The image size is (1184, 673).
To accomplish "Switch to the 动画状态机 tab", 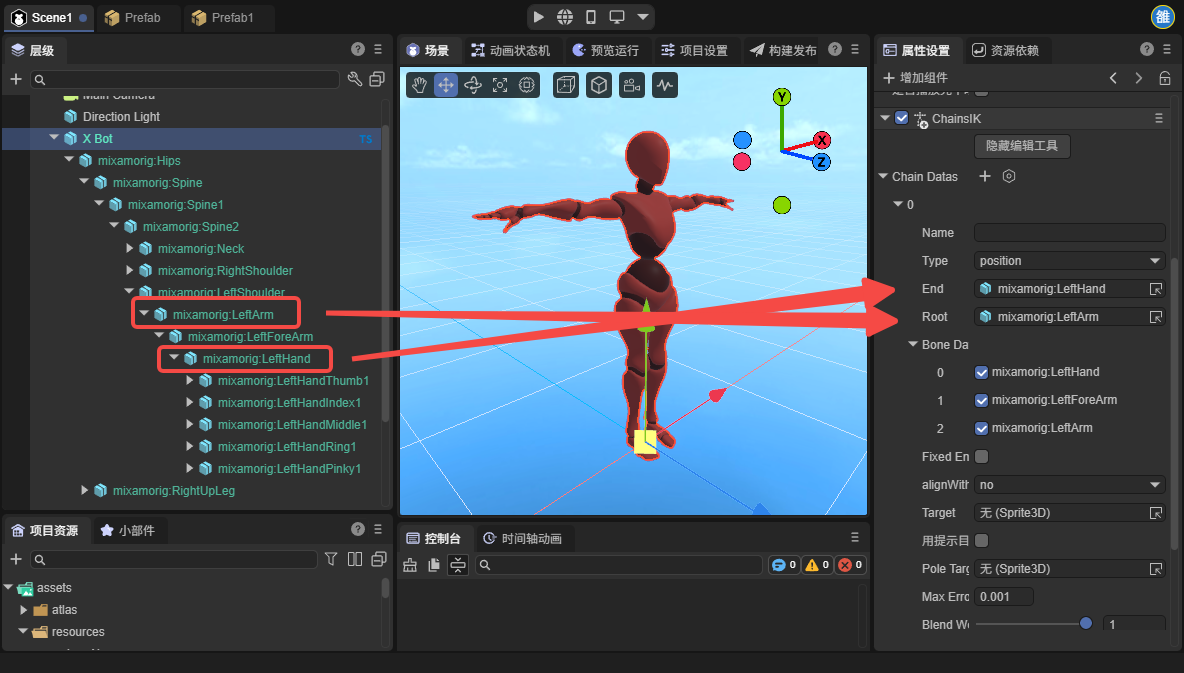I will [x=510, y=50].
